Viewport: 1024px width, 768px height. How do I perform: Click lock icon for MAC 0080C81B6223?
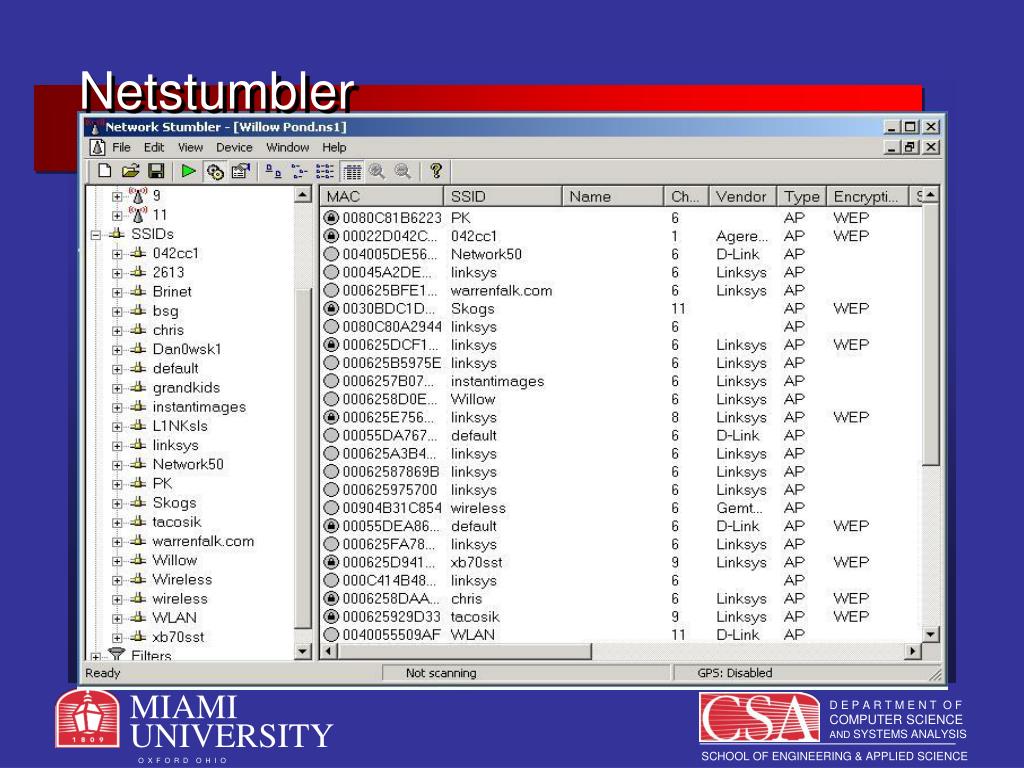pyautogui.click(x=331, y=217)
